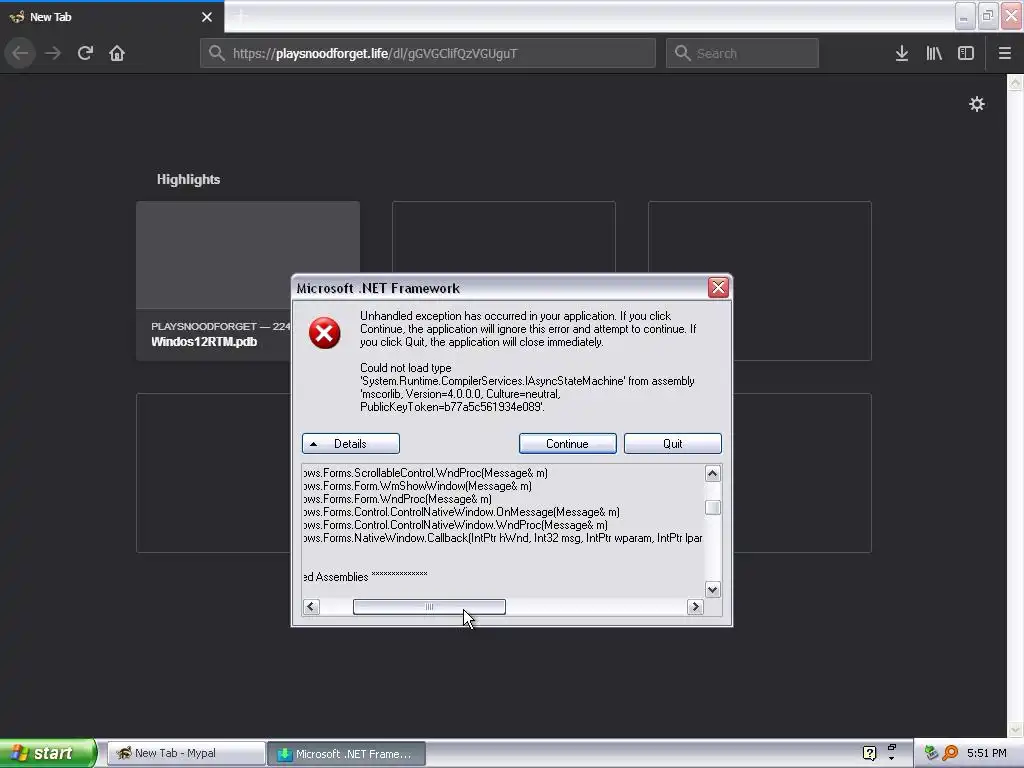Click the Form.WmShowWindow stack trace line
This screenshot has height=768, width=1024.
click(418, 486)
